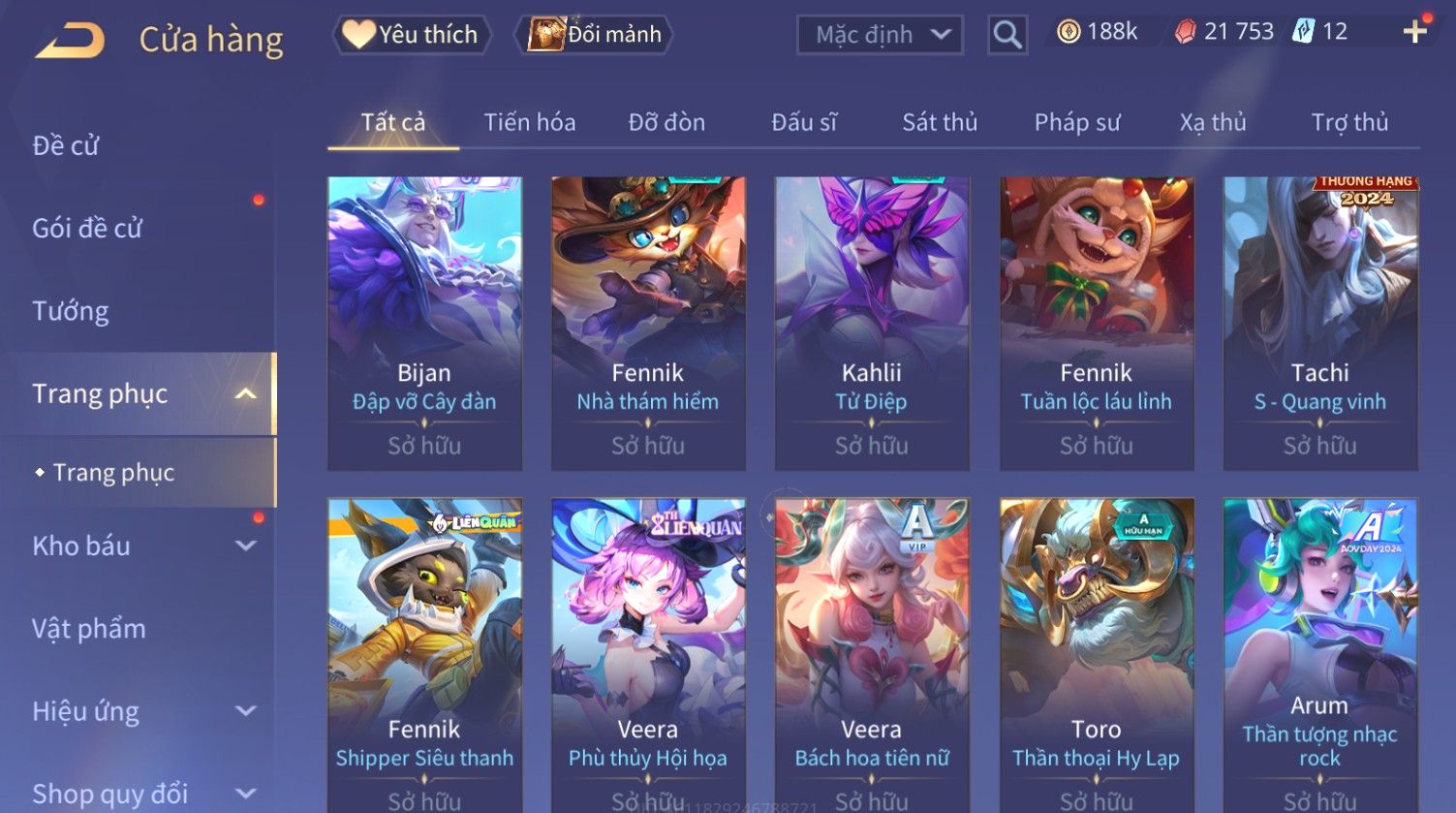Image resolution: width=1456 pixels, height=813 pixels.
Task: Tap the plus icon to add currency
Action: tap(1415, 31)
